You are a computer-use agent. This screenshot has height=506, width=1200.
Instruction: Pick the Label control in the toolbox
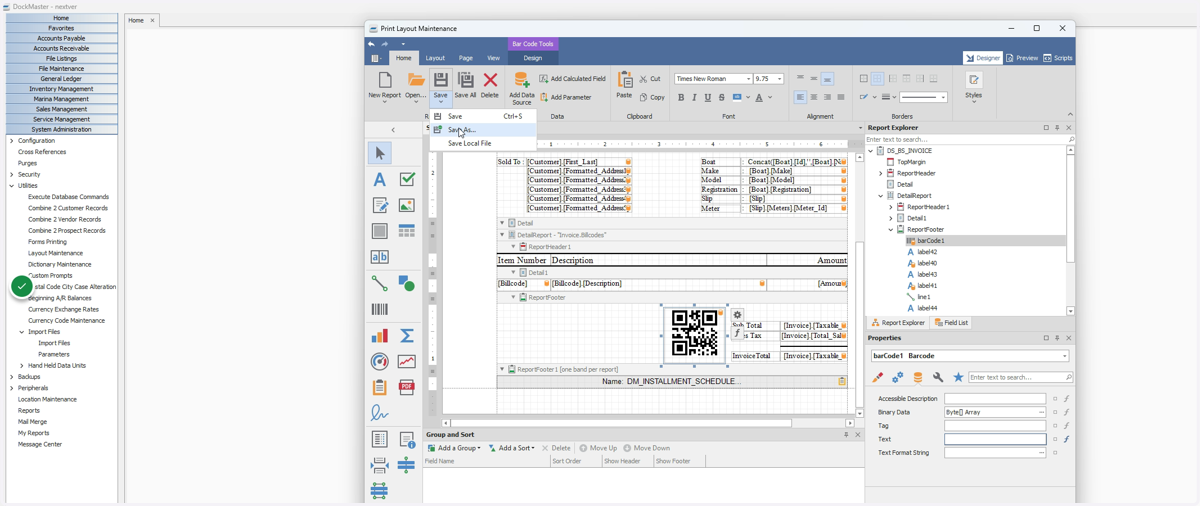pos(379,180)
